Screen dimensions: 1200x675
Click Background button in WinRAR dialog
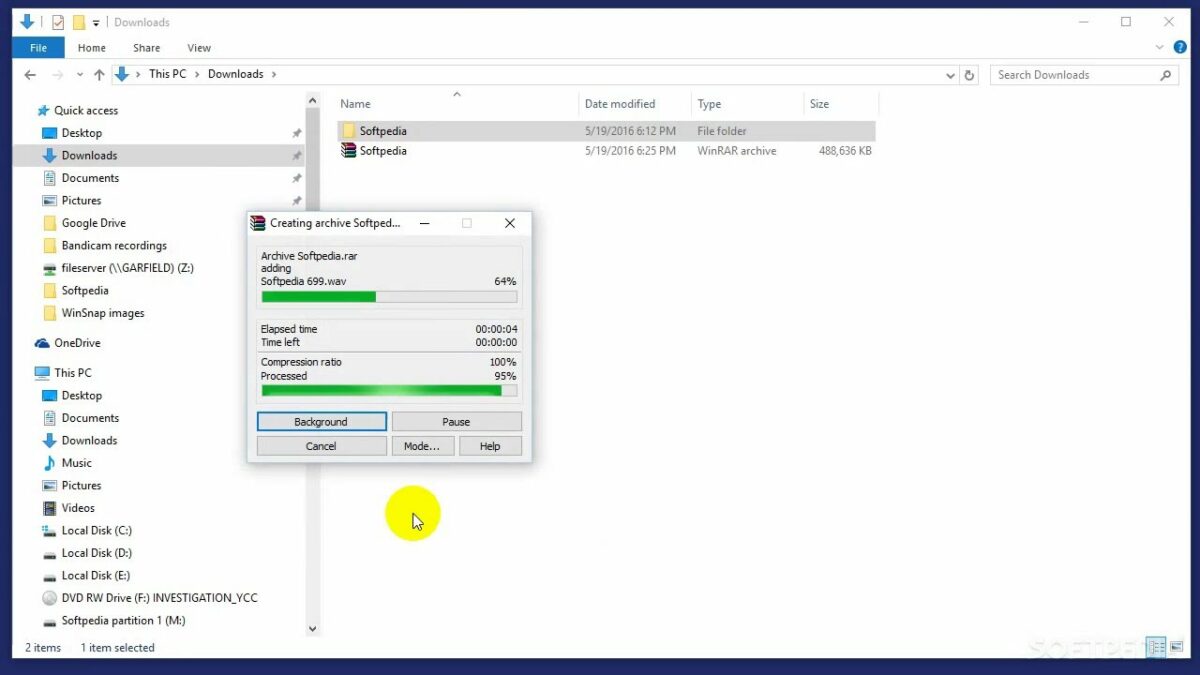click(x=321, y=422)
